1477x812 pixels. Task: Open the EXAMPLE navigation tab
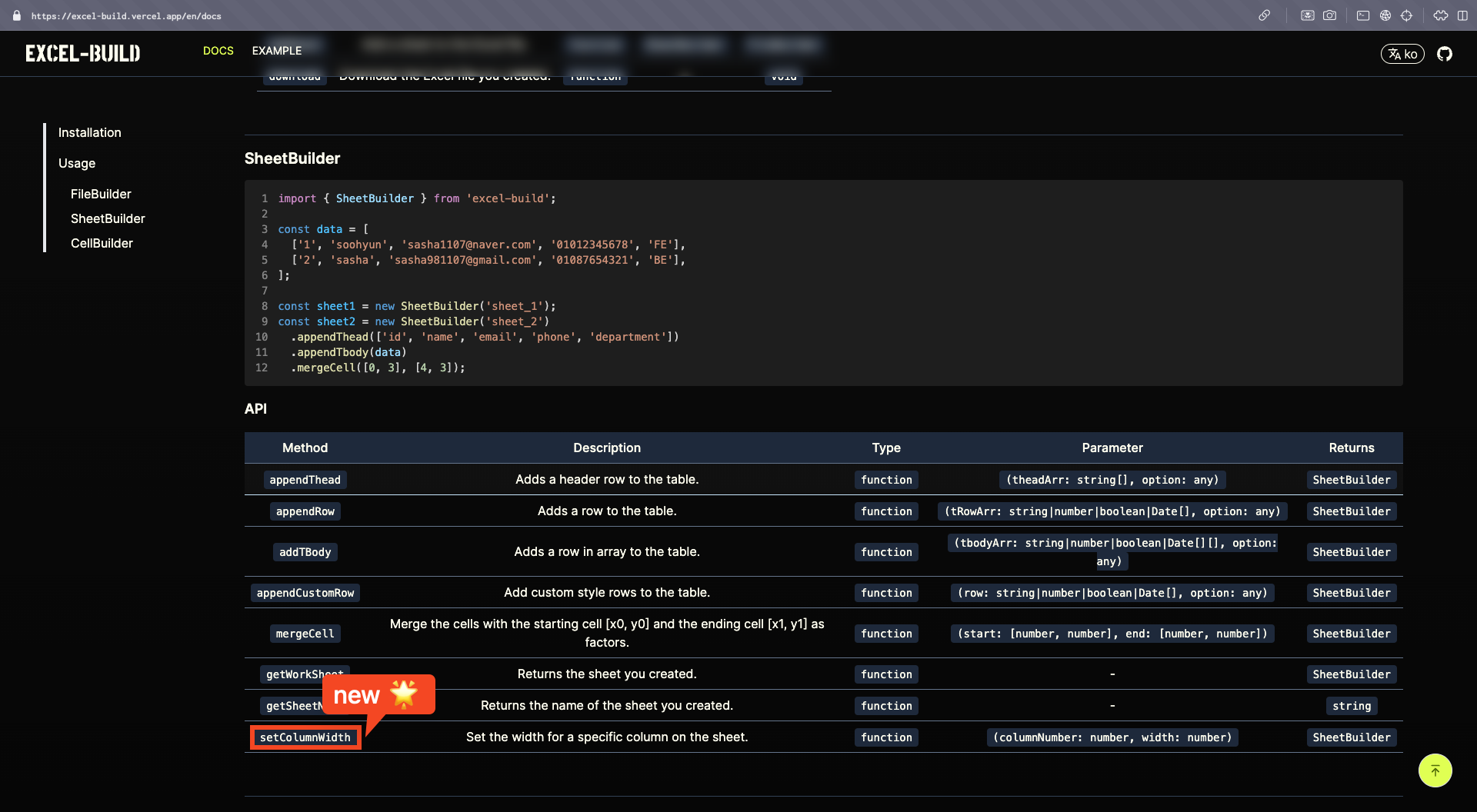click(277, 51)
